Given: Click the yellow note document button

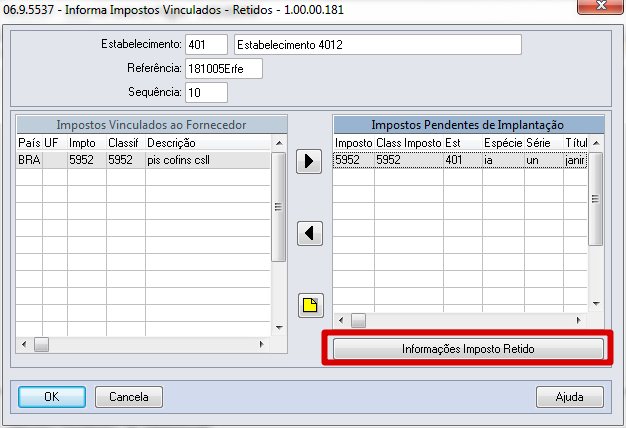Looking at the screenshot, I should pyautogui.click(x=311, y=305).
